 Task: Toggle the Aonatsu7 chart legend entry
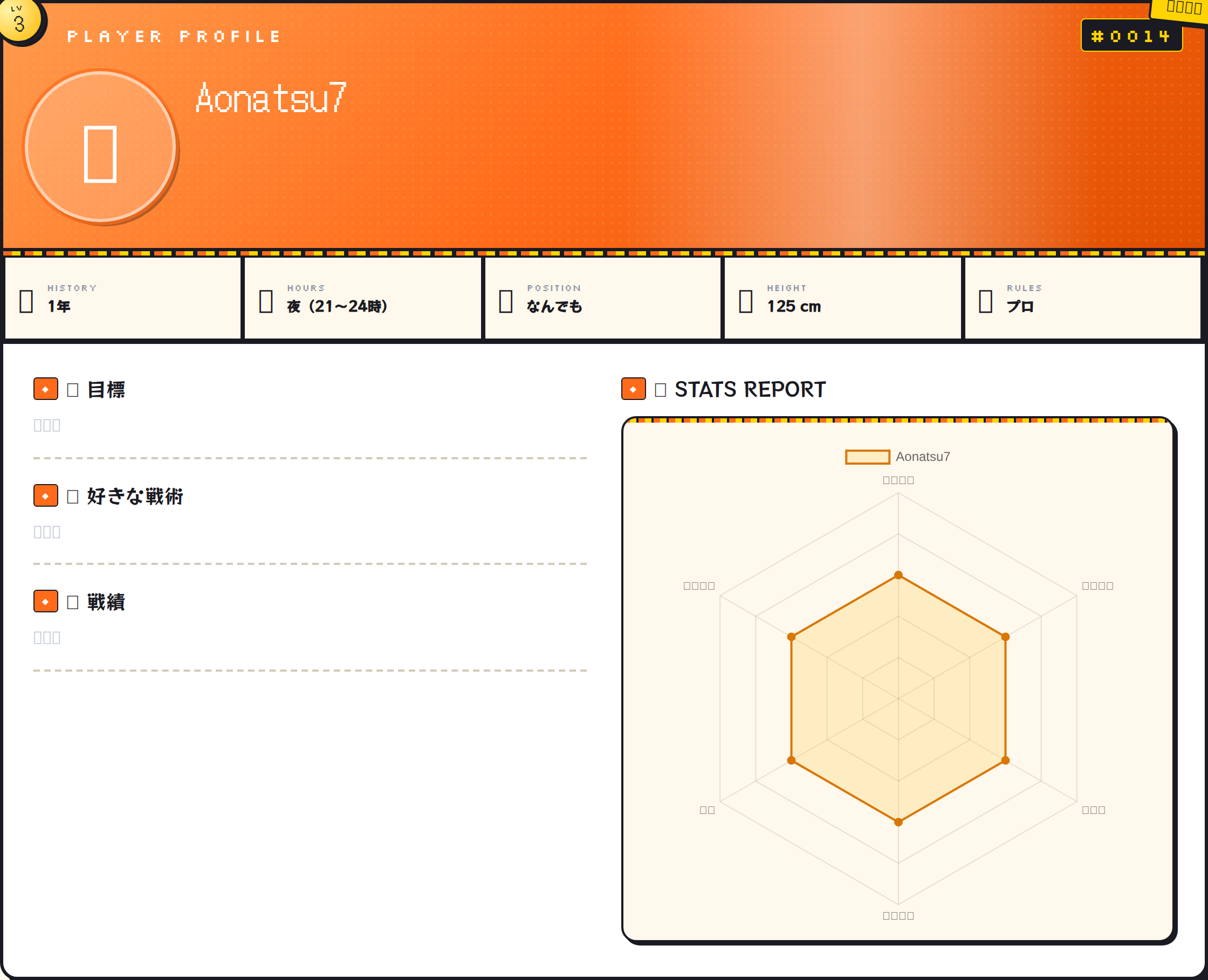(922, 457)
